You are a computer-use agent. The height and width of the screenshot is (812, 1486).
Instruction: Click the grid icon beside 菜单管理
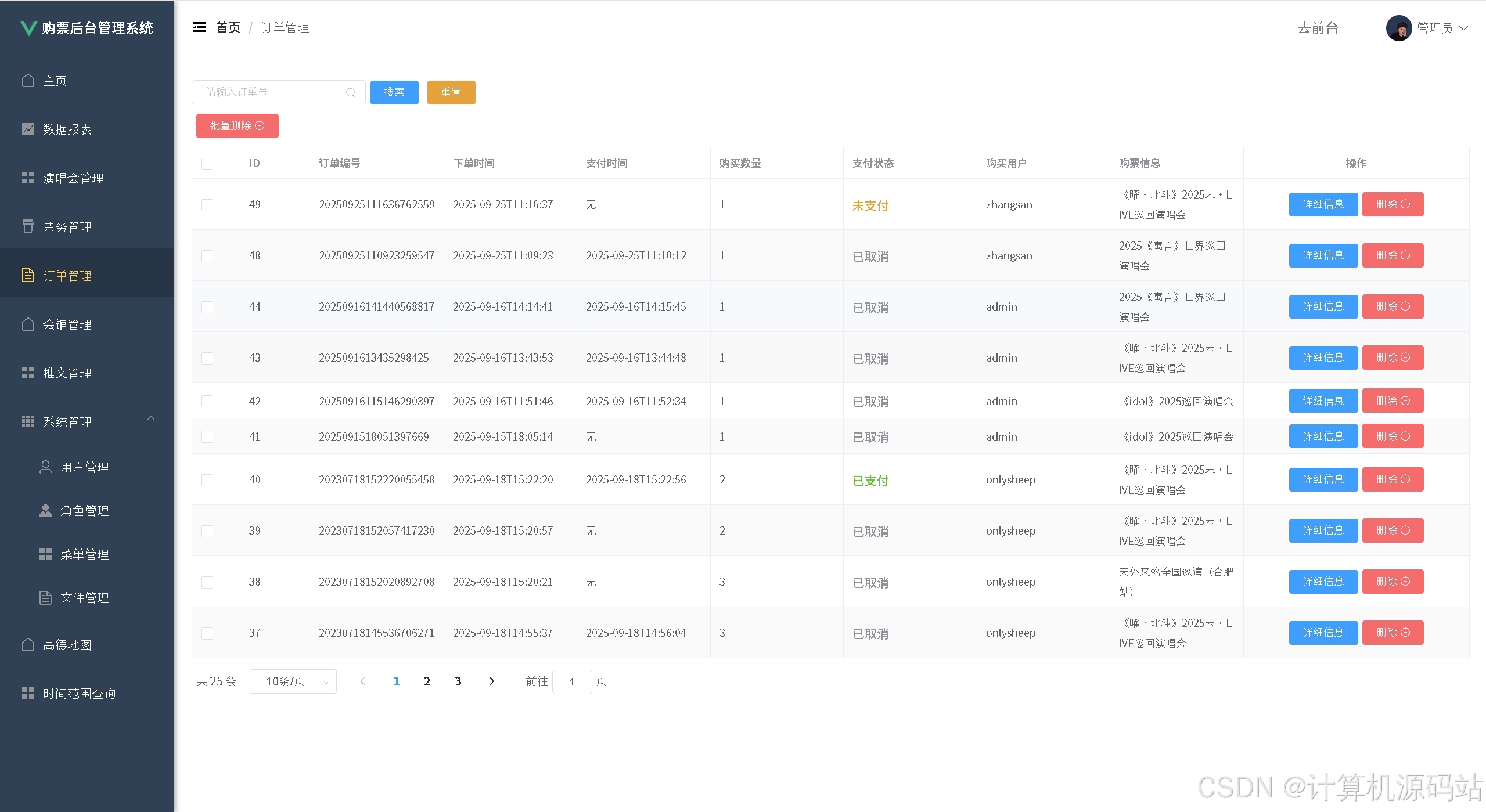(x=45, y=554)
